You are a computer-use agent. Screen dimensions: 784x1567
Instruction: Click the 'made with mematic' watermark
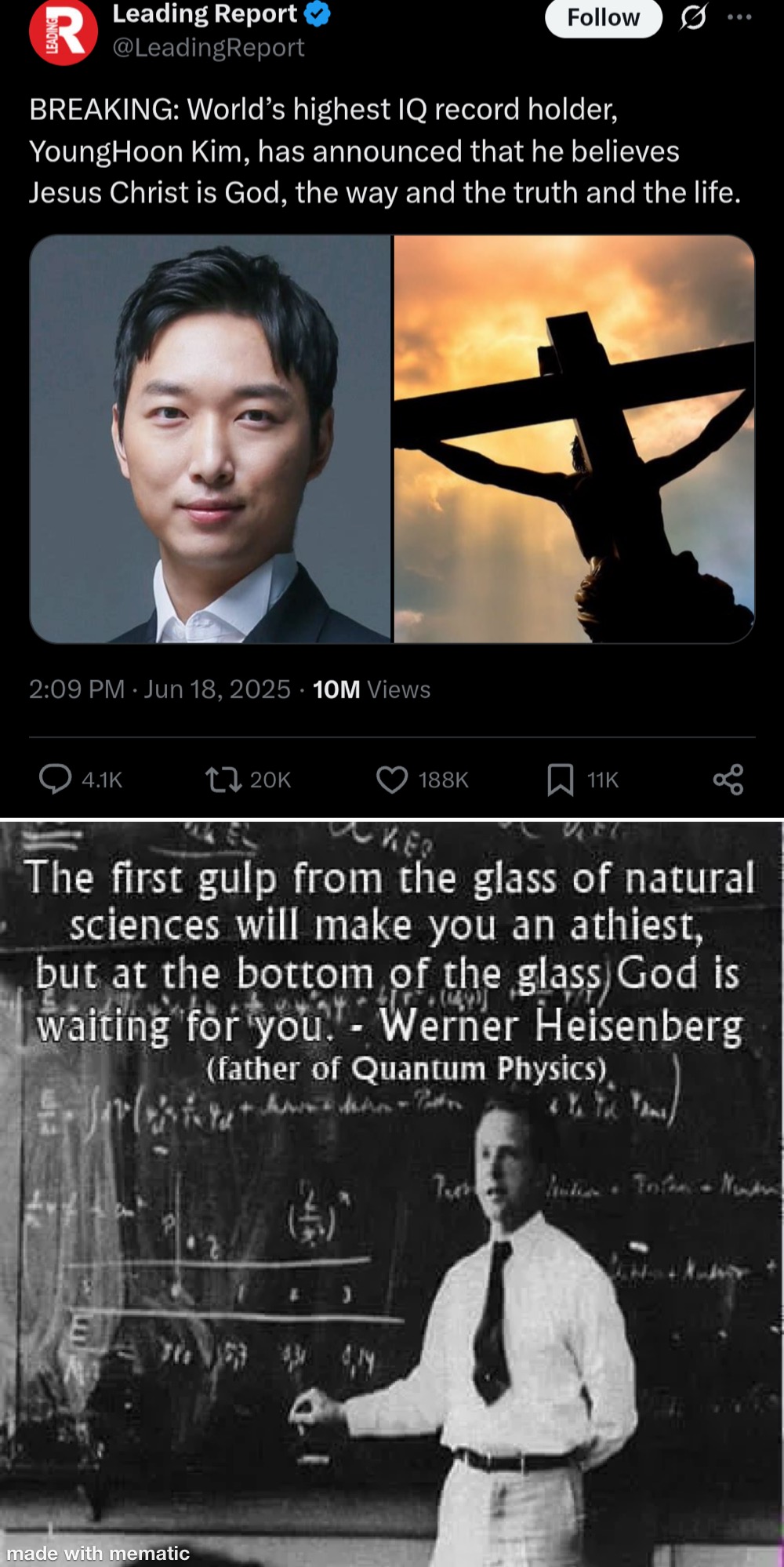tap(98, 1553)
